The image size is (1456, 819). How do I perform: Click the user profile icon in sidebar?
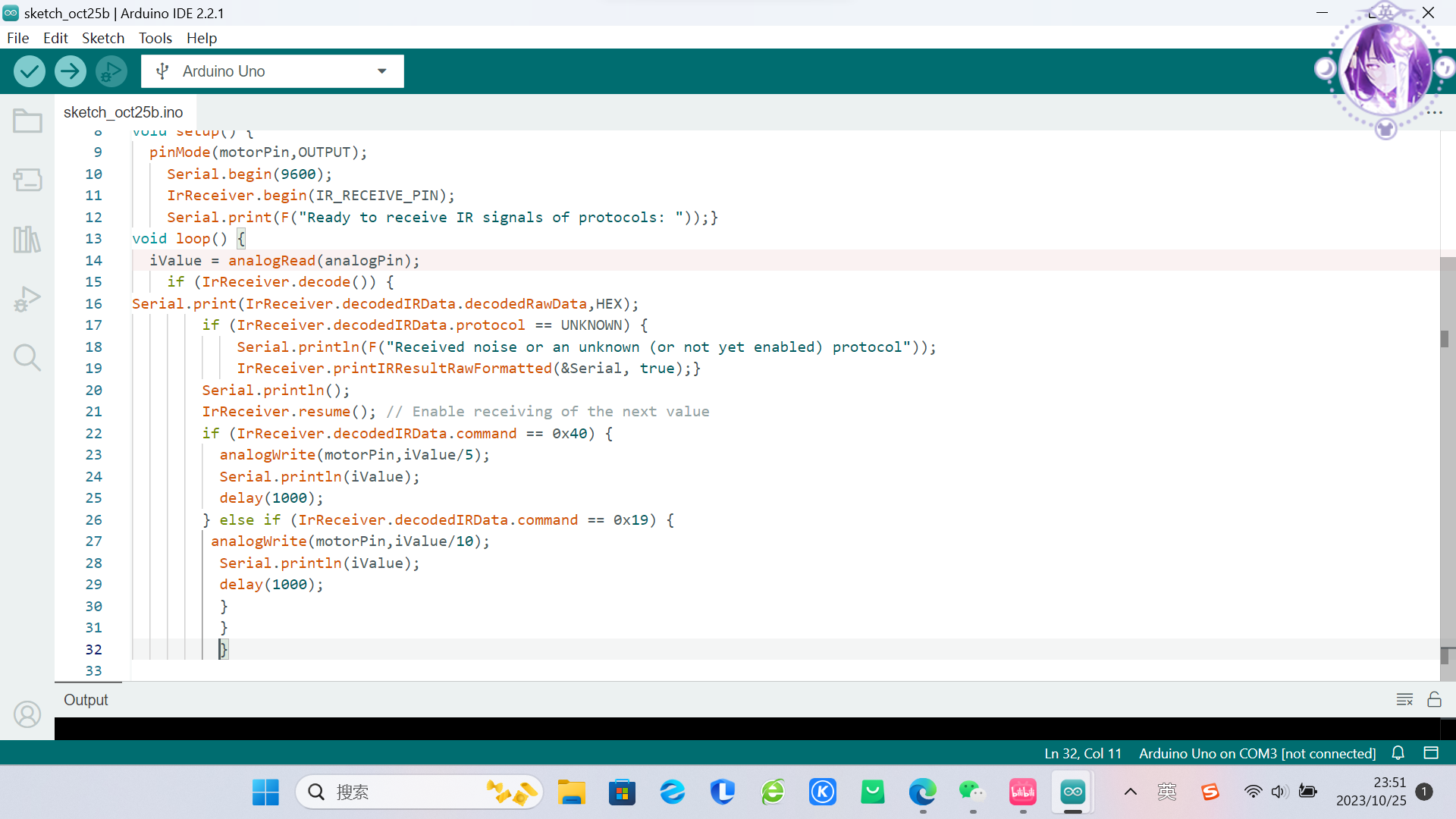click(27, 714)
